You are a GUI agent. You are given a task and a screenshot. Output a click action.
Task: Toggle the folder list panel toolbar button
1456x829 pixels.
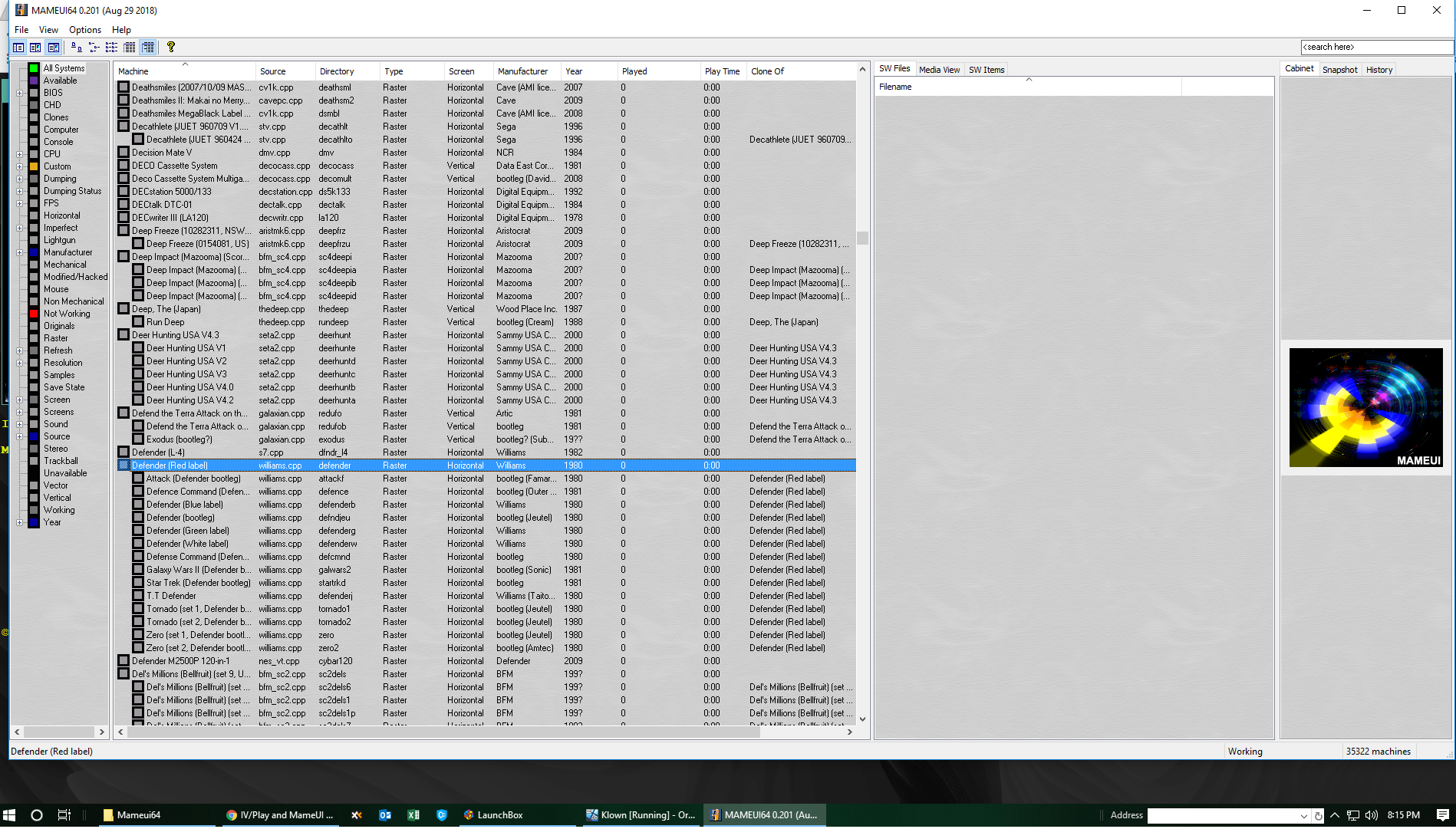pos(18,48)
